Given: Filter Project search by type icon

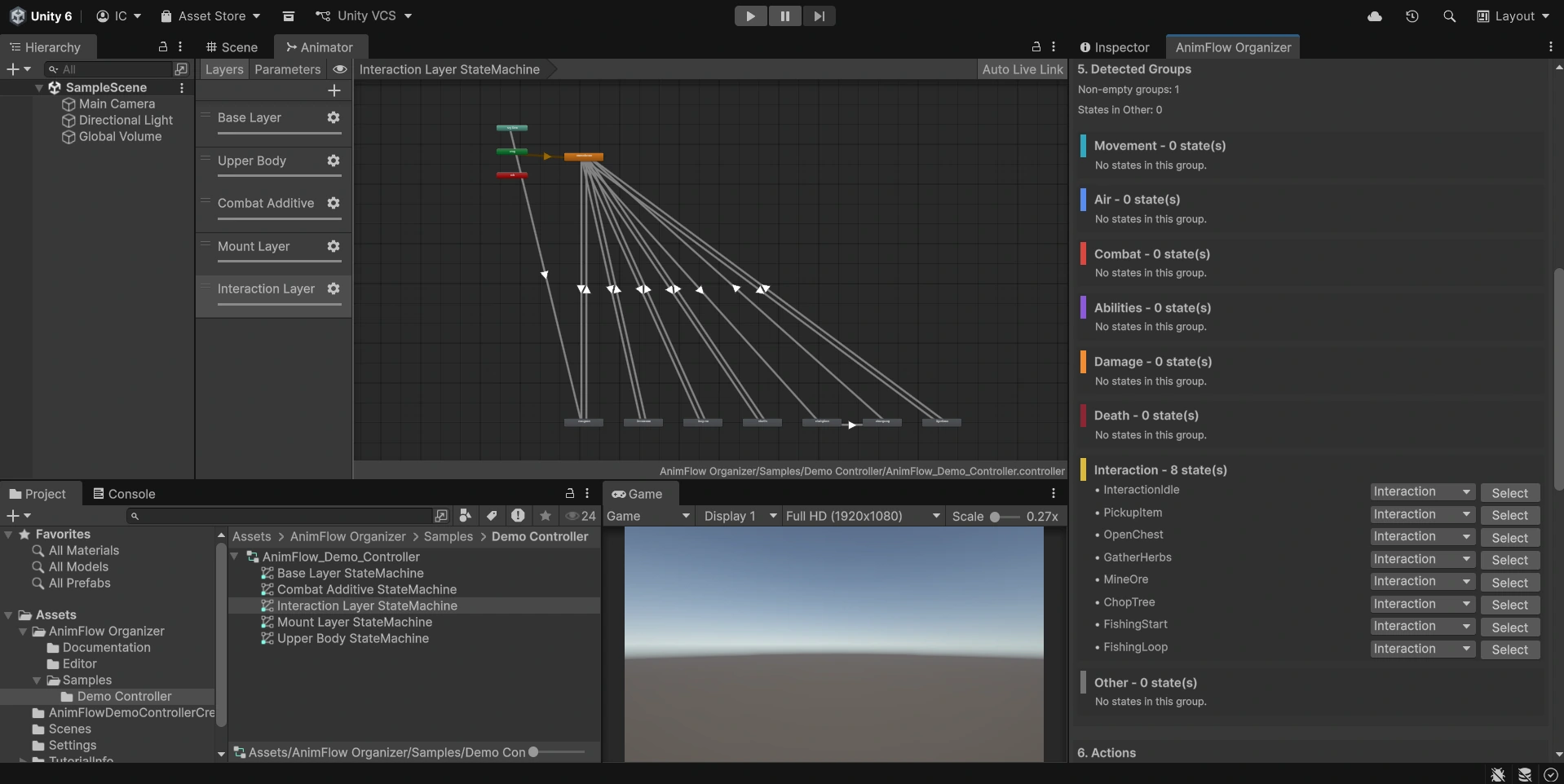Looking at the screenshot, I should point(466,516).
